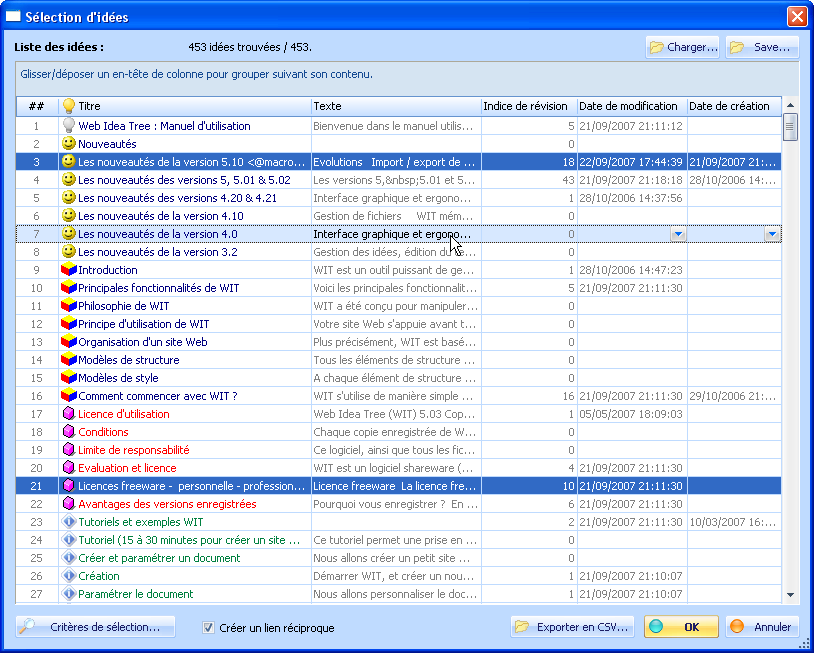Click the pink hexagon icon beside Conditions
This screenshot has height=653, width=814.
click(69, 432)
